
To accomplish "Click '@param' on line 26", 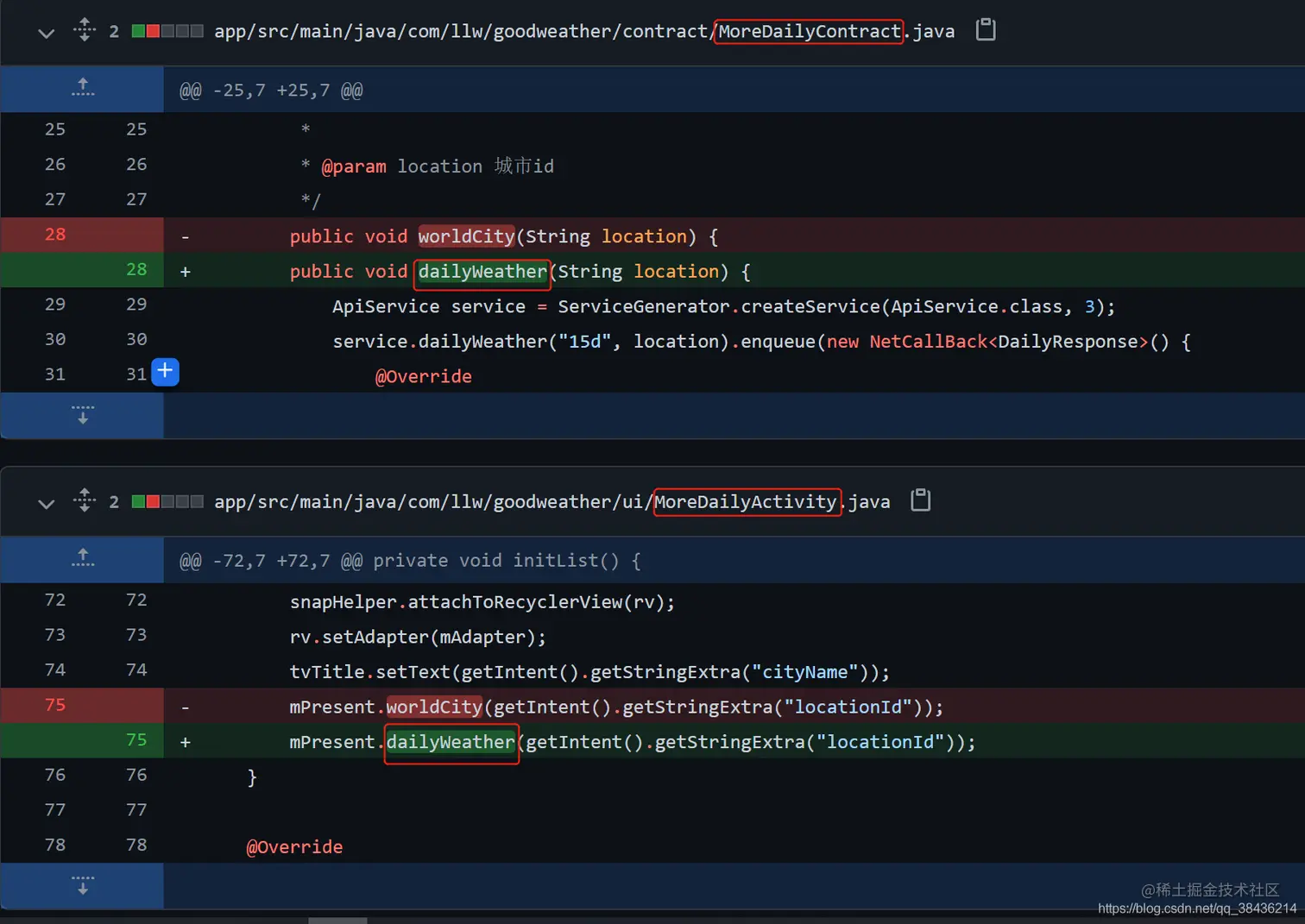I will (354, 167).
